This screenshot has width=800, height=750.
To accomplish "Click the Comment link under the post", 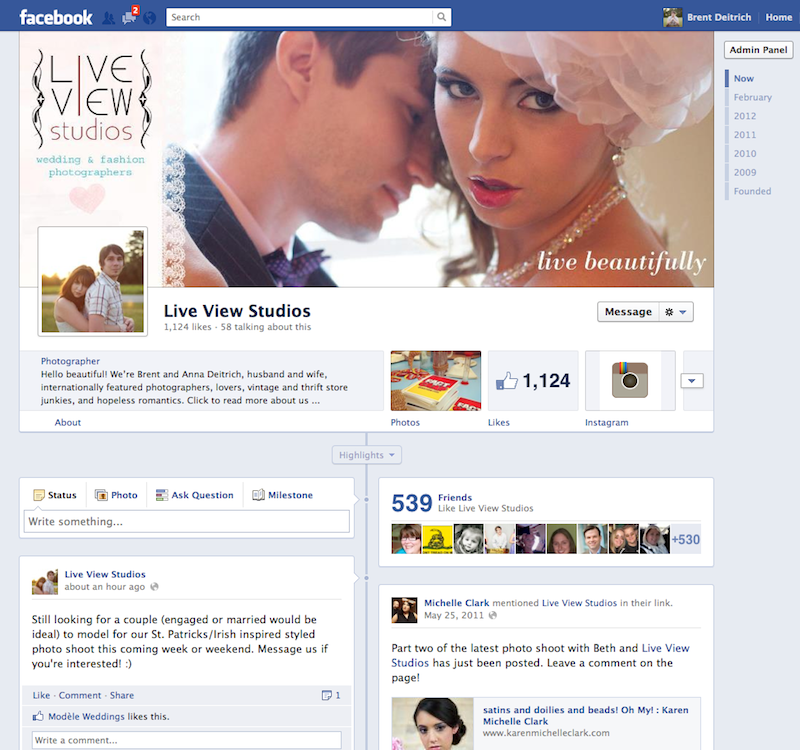I will (80, 695).
